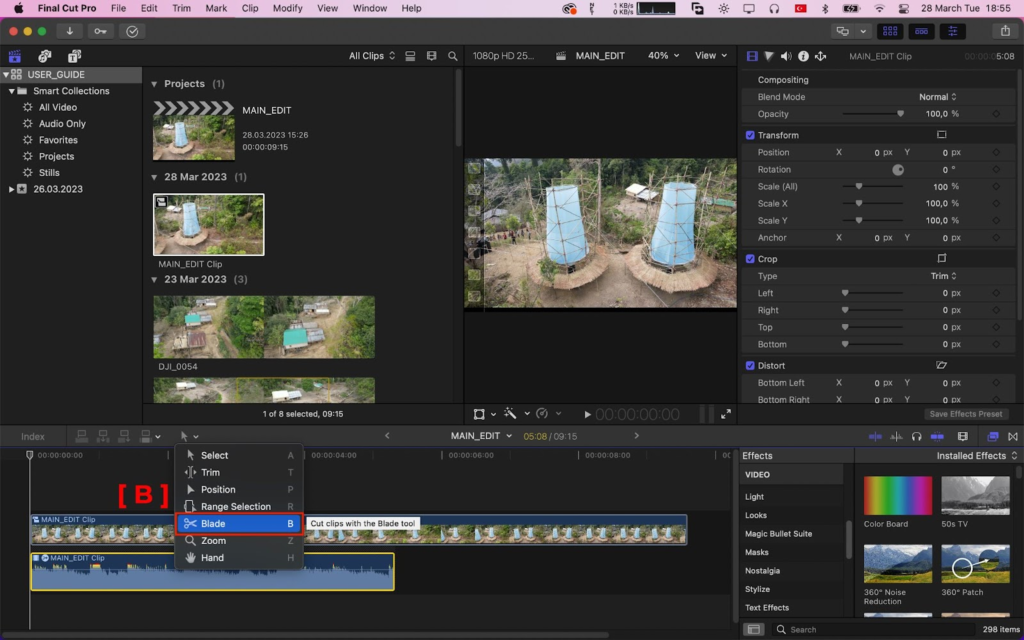Viewport: 1024px width, 640px height.
Task: Open the Video inspector tab icon
Action: point(752,56)
